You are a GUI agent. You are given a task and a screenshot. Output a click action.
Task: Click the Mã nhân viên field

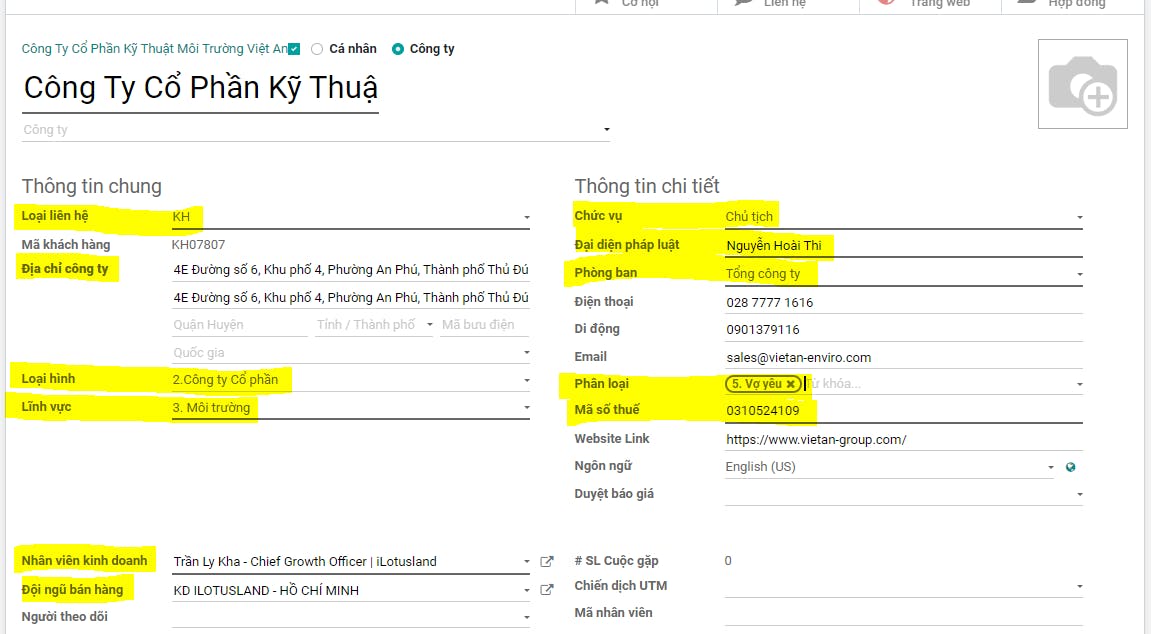click(x=904, y=613)
